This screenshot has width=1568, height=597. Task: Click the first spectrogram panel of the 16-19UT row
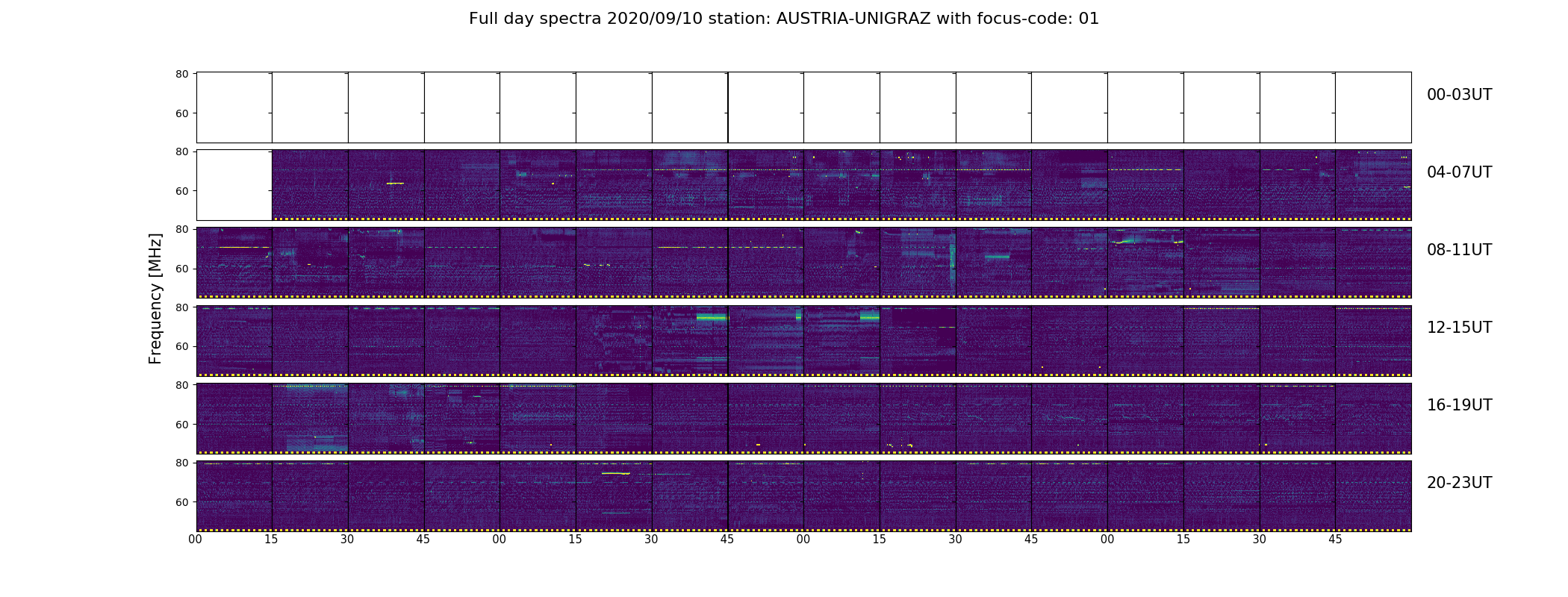point(234,418)
